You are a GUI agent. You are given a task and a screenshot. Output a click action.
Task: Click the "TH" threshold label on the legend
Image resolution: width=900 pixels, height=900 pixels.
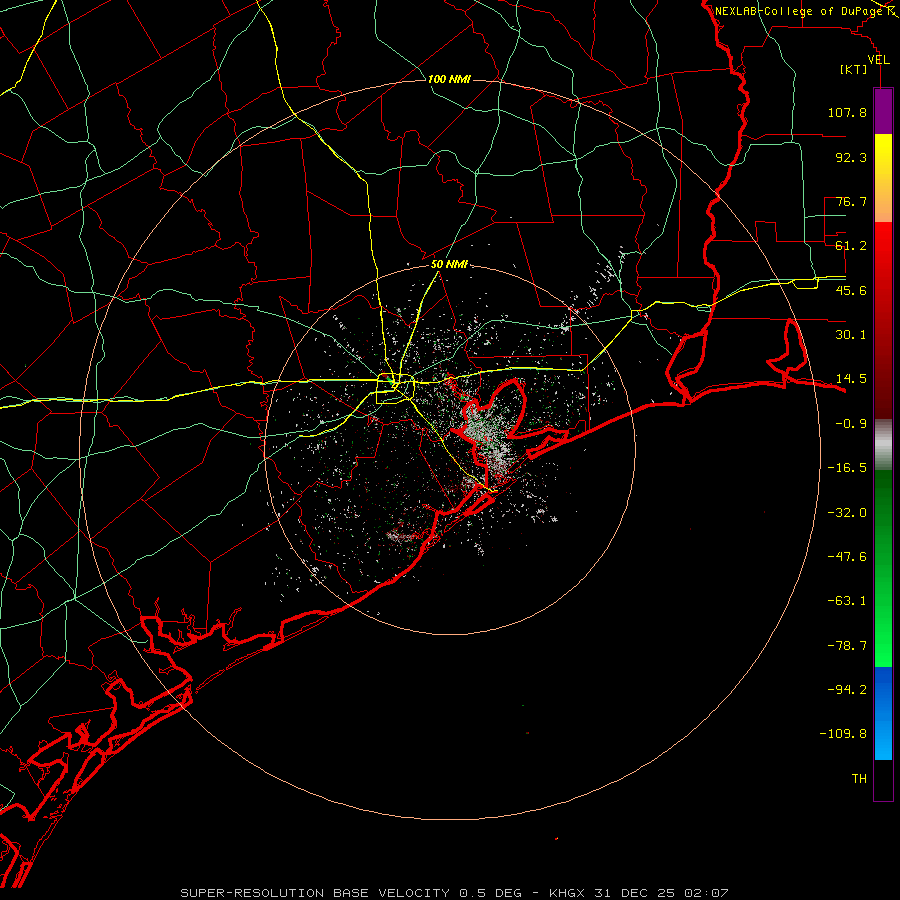(859, 779)
